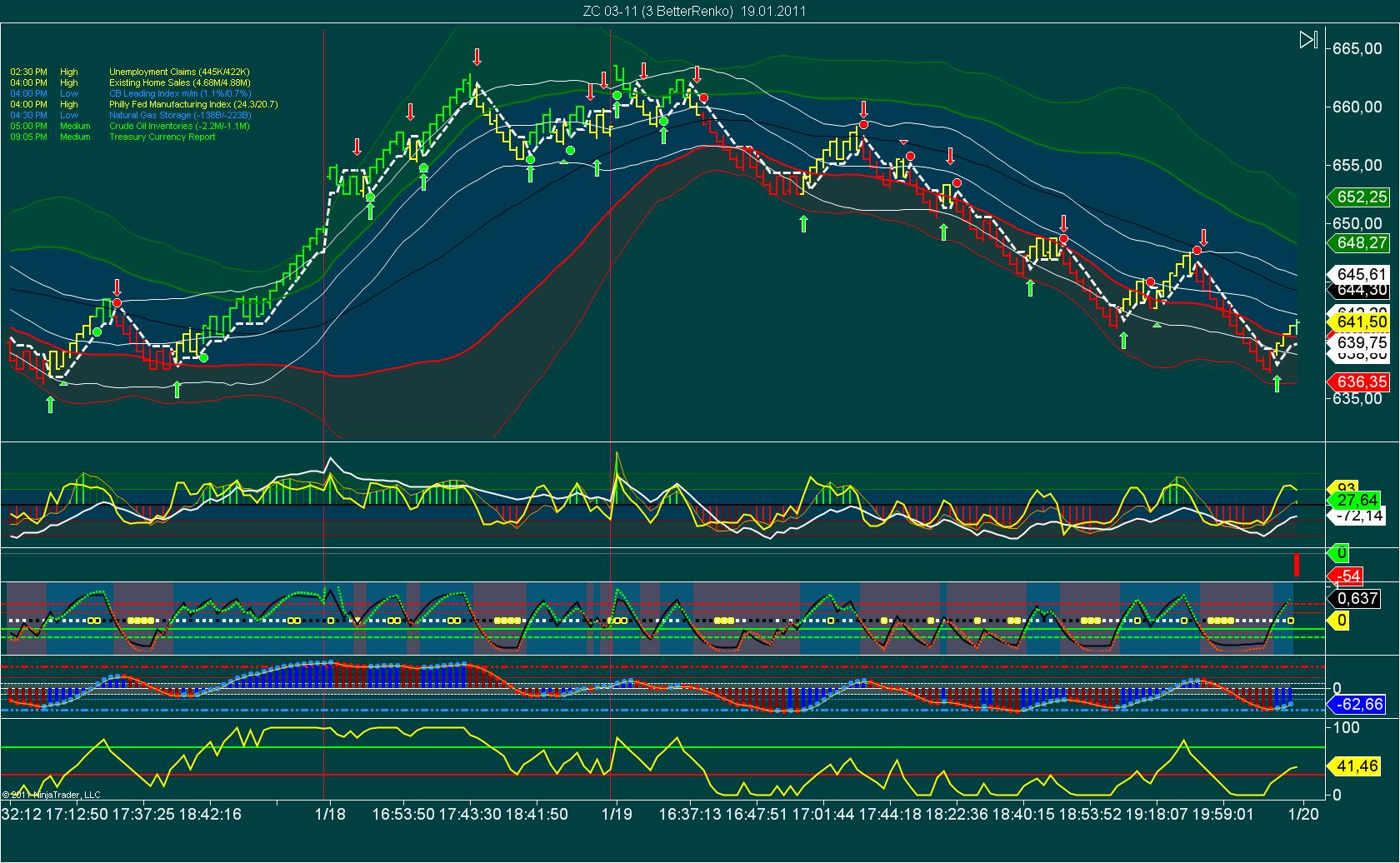
Task: Click the yellow 641,50 last price marker
Action: (x=1358, y=322)
